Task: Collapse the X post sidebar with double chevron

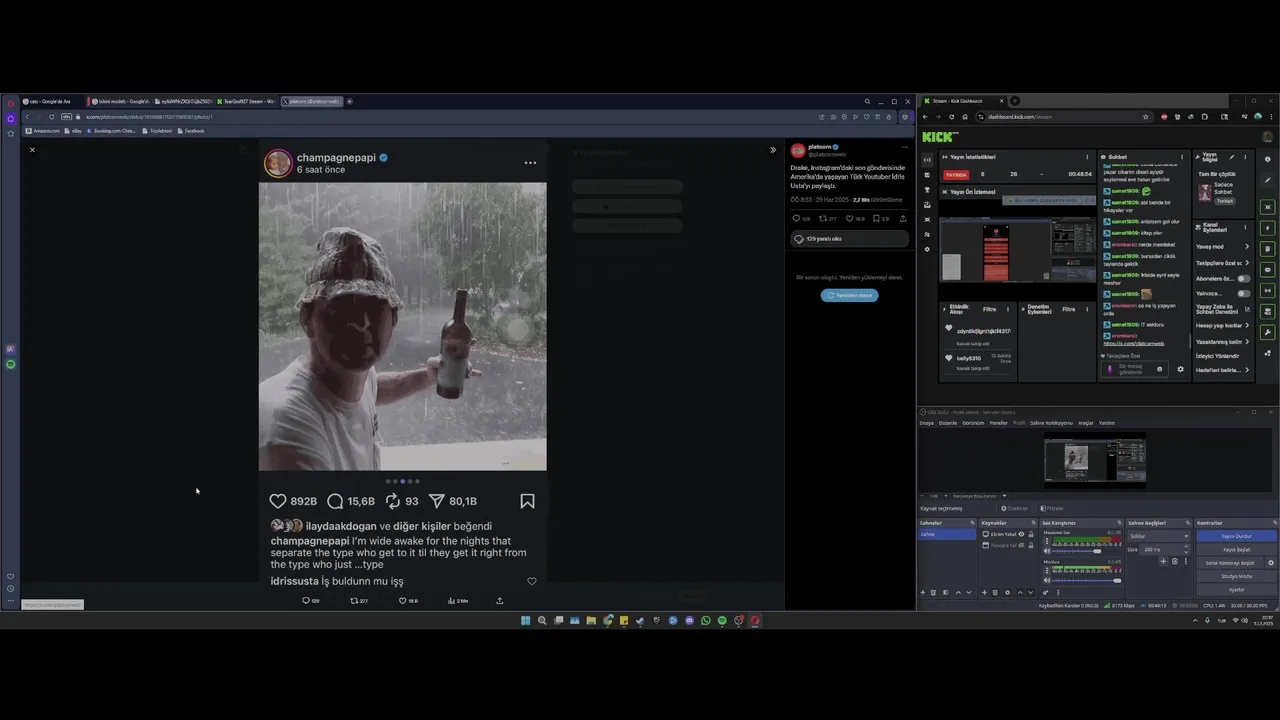Action: coord(772,150)
